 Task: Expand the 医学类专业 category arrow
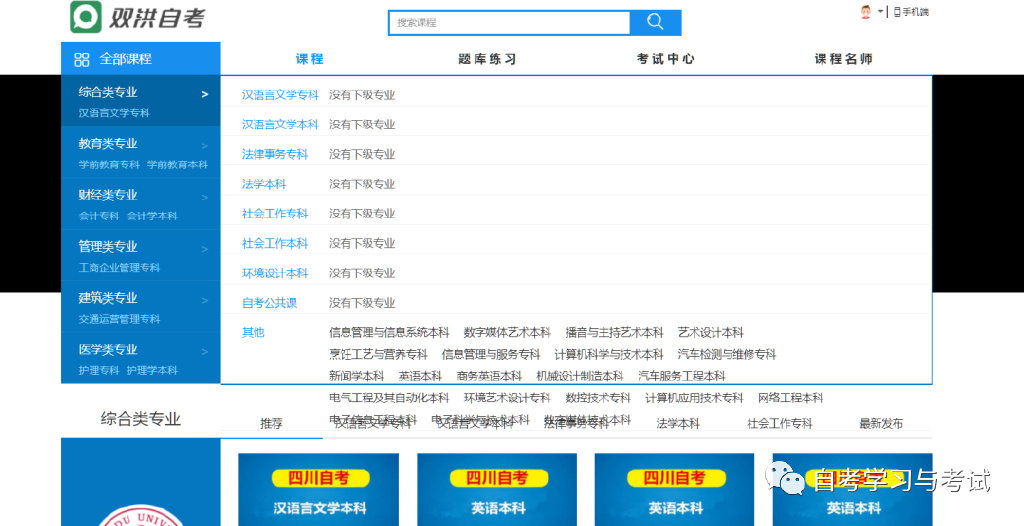(x=204, y=352)
